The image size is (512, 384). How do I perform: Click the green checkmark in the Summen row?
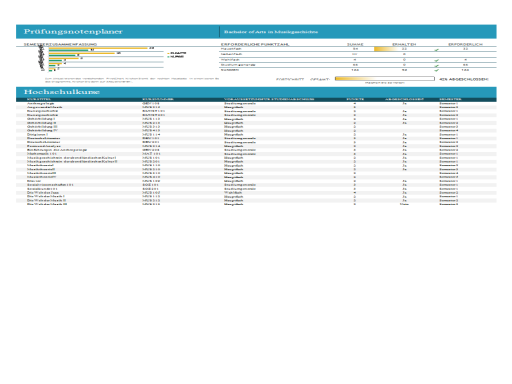point(437,71)
